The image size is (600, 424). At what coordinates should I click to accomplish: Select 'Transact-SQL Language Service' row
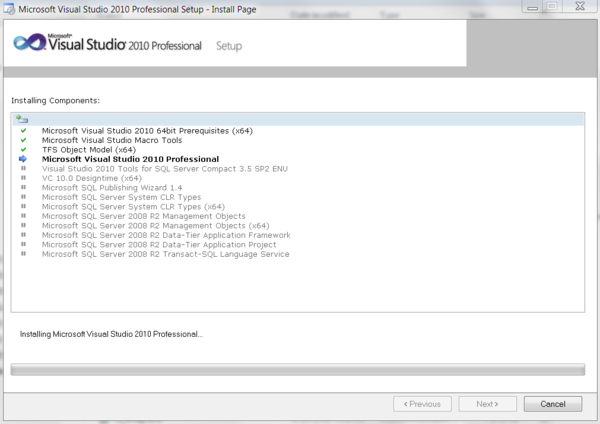pyautogui.click(x=166, y=254)
